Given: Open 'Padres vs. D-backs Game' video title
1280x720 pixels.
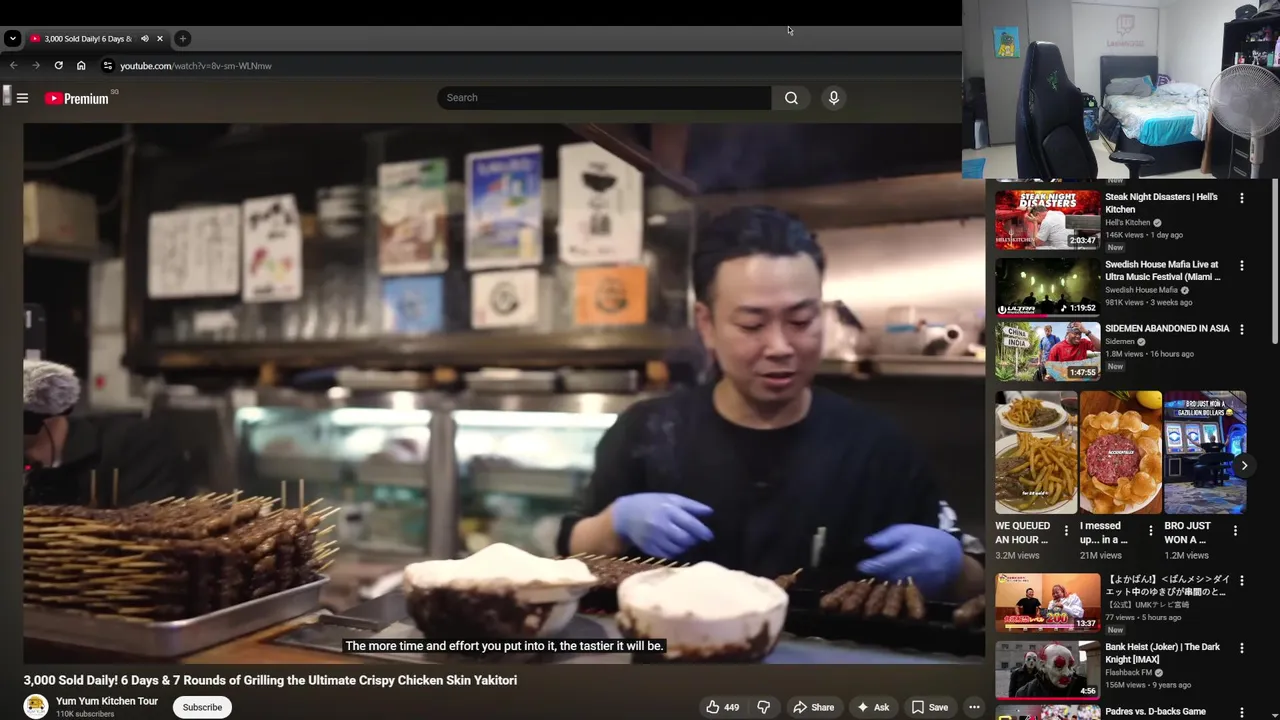Looking at the screenshot, I should [x=1155, y=711].
